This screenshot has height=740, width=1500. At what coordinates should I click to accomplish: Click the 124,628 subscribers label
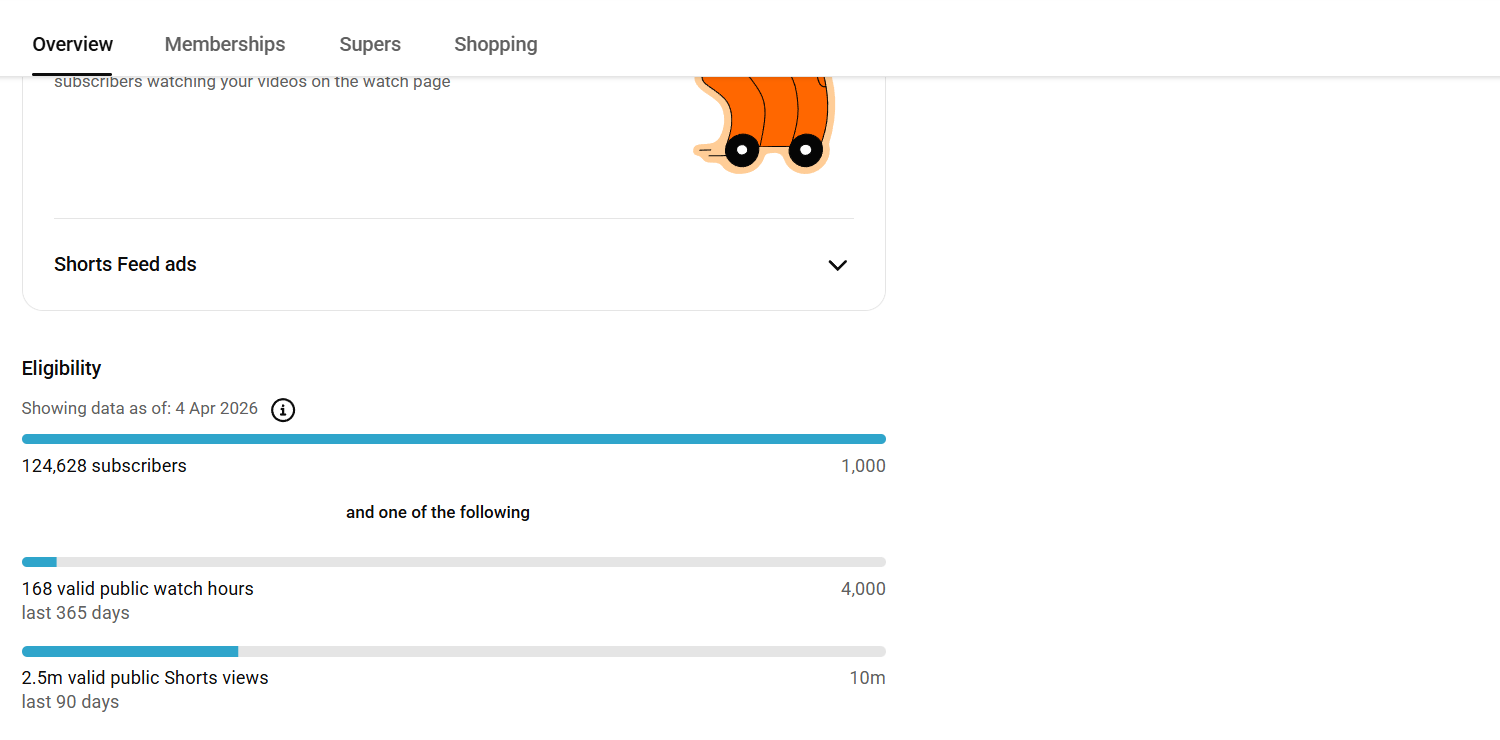click(x=104, y=466)
